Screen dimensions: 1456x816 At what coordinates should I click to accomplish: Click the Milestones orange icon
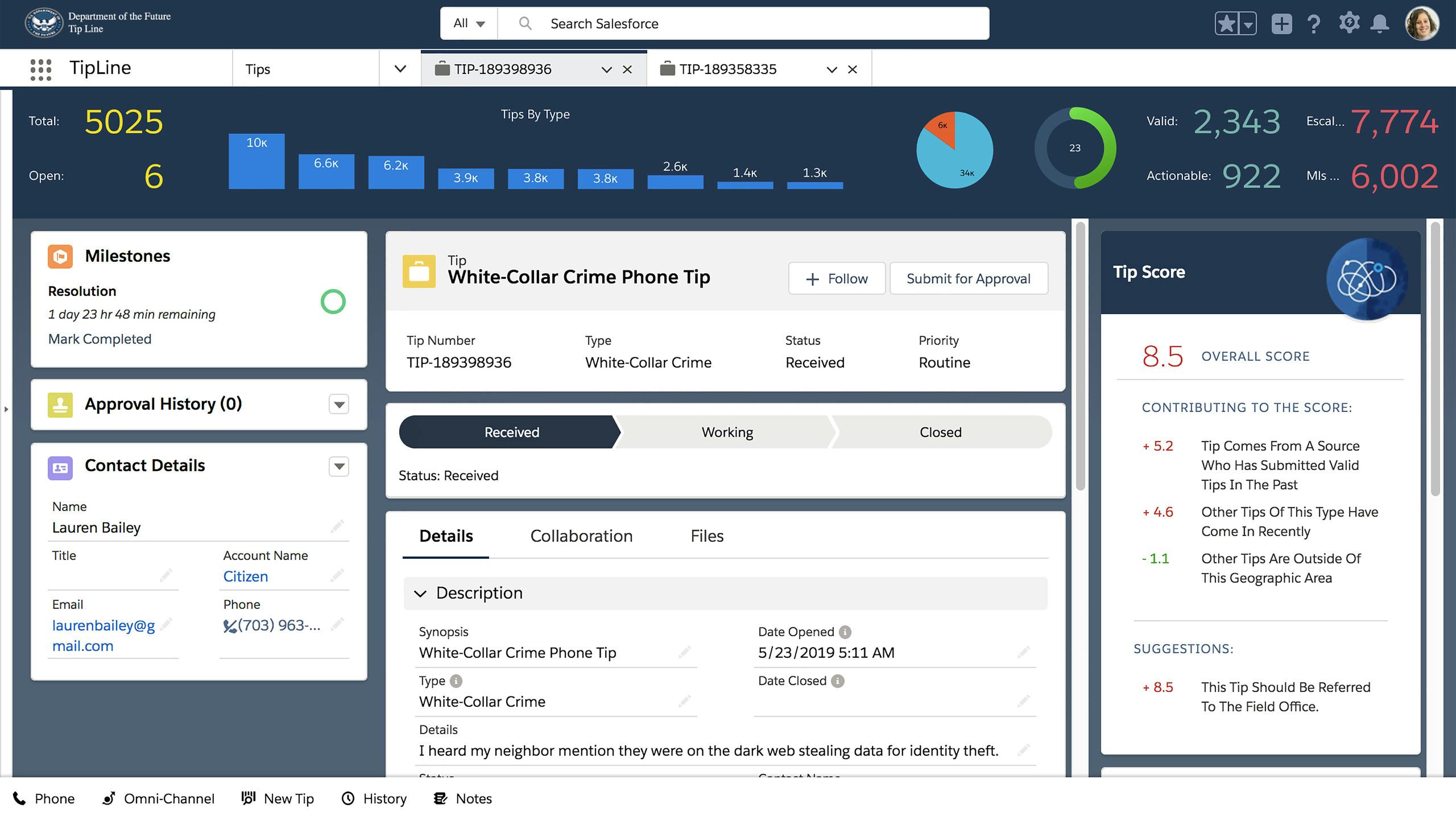[x=60, y=255]
